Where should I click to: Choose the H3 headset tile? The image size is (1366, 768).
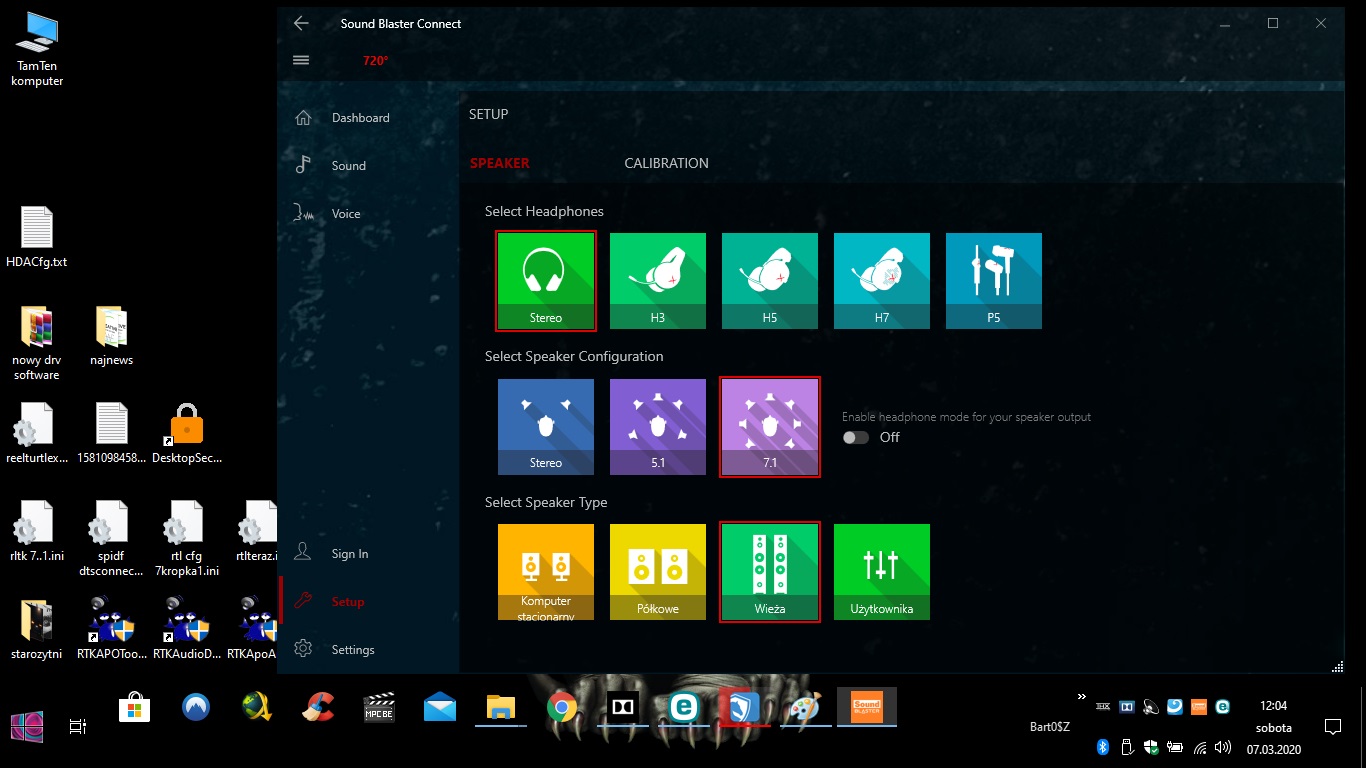coord(658,281)
